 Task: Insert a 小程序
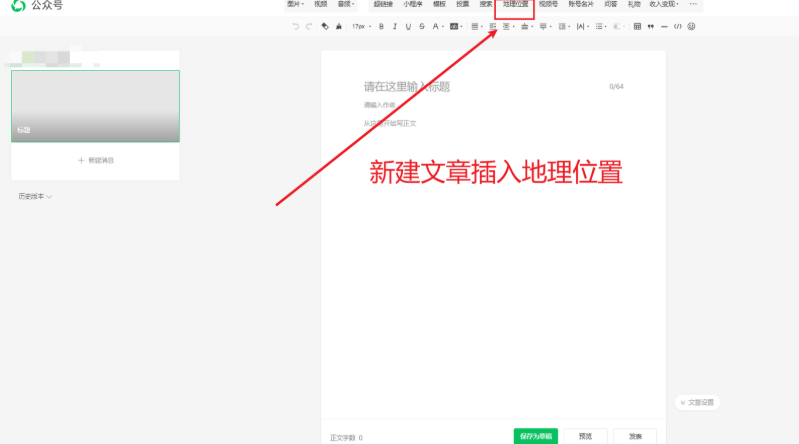click(x=413, y=4)
